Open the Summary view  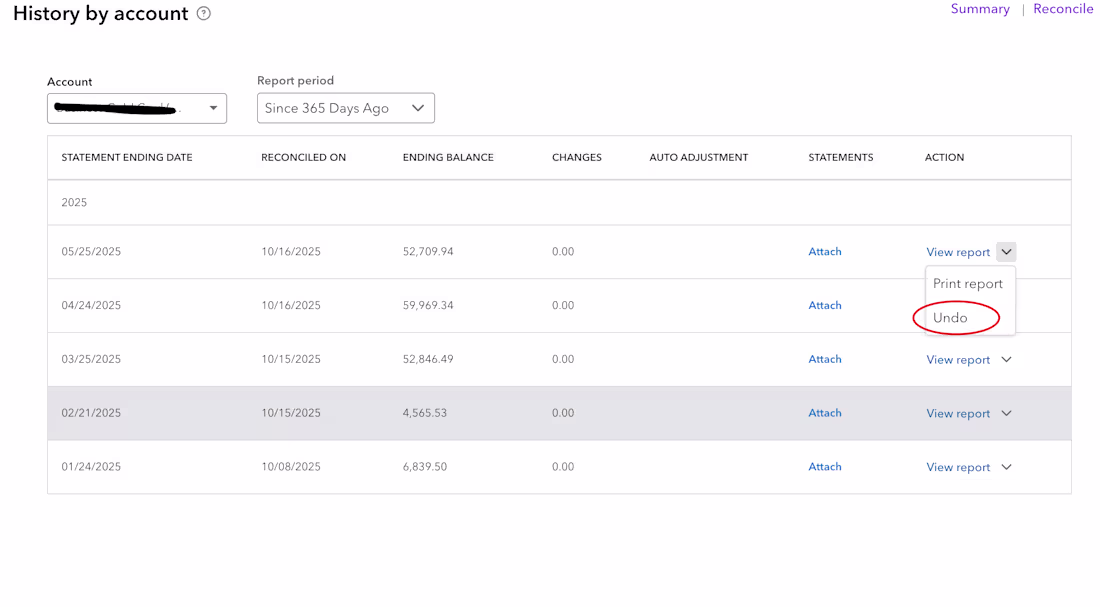pyautogui.click(x=980, y=9)
